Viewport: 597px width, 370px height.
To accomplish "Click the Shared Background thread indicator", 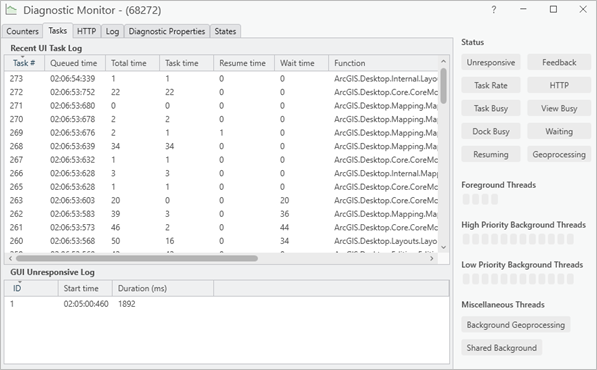I will pos(501,348).
